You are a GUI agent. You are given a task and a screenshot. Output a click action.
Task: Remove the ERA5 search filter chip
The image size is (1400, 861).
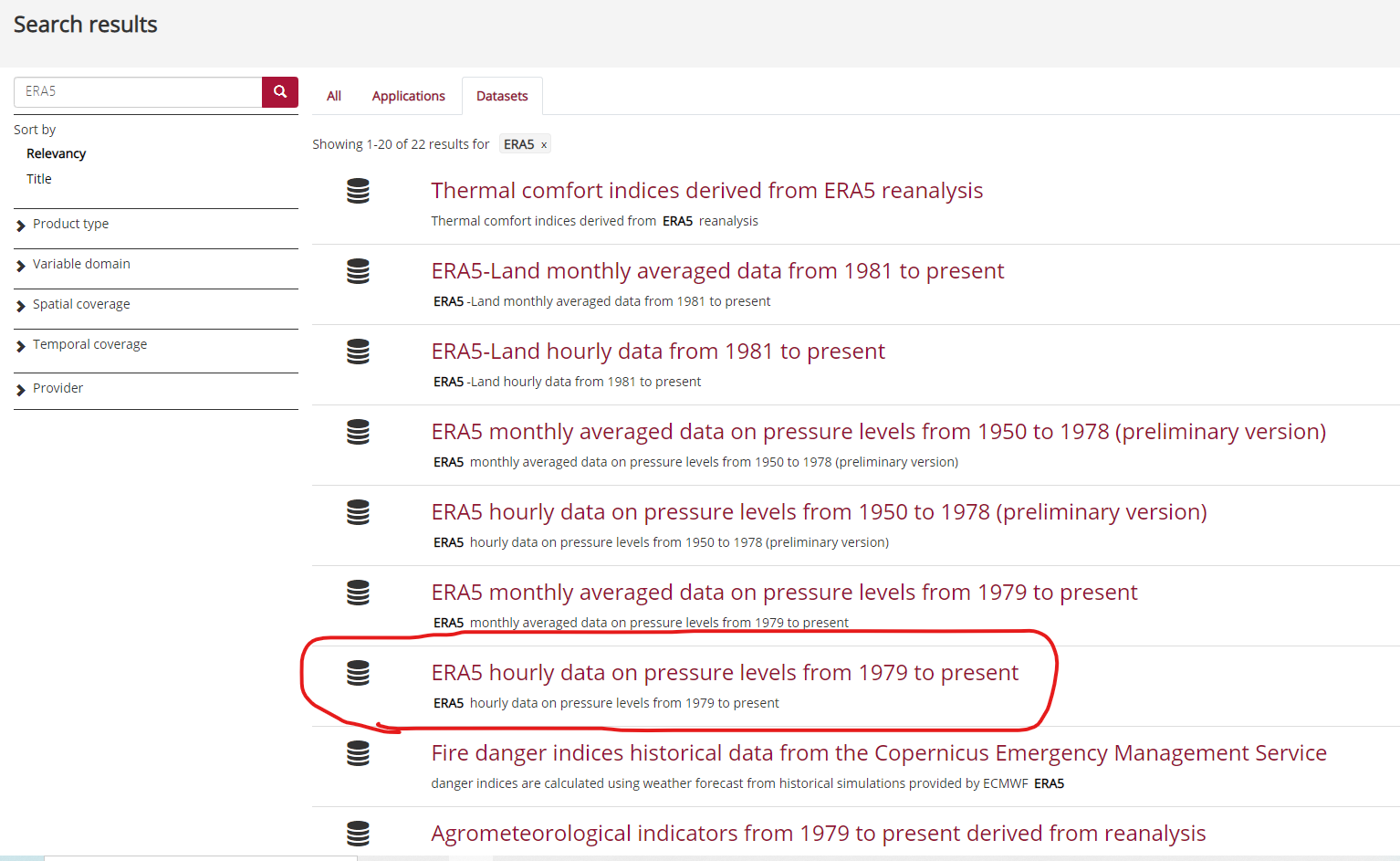(x=542, y=143)
